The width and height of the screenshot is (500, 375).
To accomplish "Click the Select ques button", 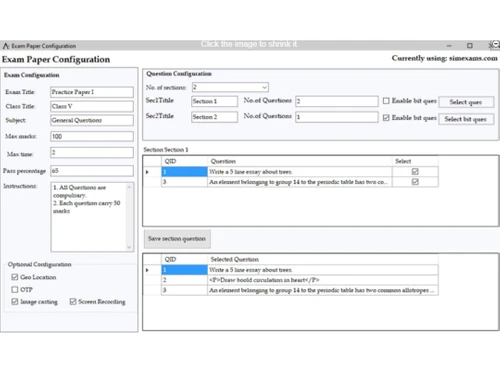I will (x=466, y=102).
